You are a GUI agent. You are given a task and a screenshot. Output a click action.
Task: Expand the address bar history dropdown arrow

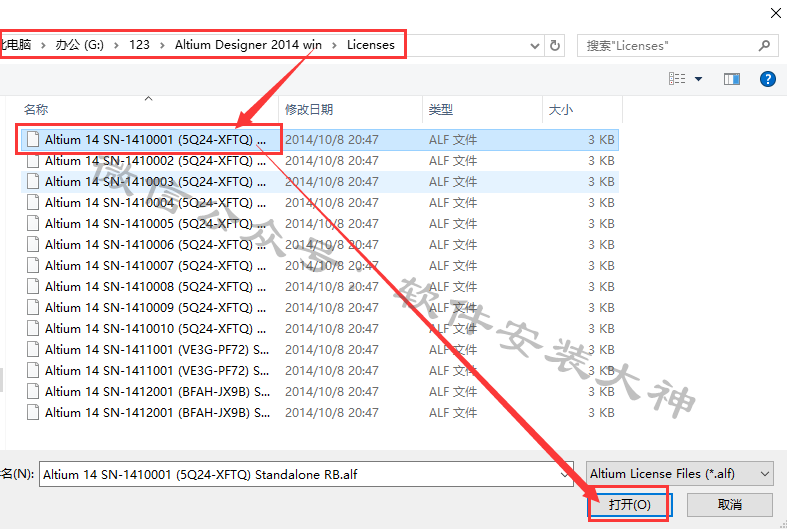point(535,46)
